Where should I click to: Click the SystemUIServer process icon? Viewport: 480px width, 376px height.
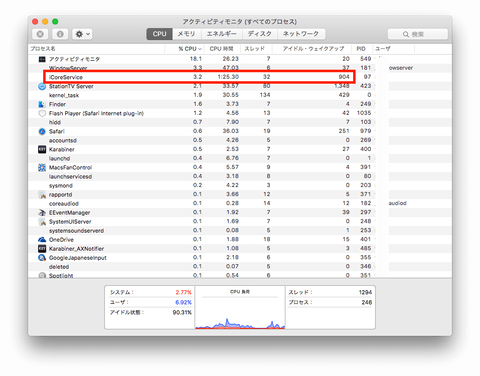click(42, 222)
